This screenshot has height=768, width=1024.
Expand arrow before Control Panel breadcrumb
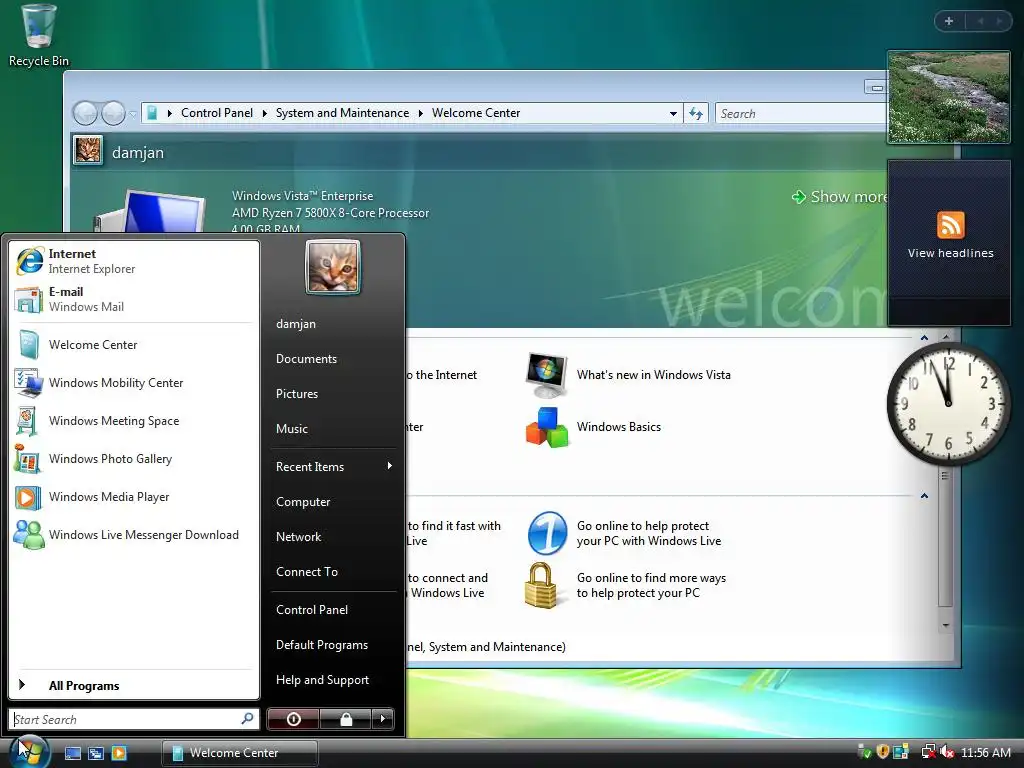tap(170, 114)
